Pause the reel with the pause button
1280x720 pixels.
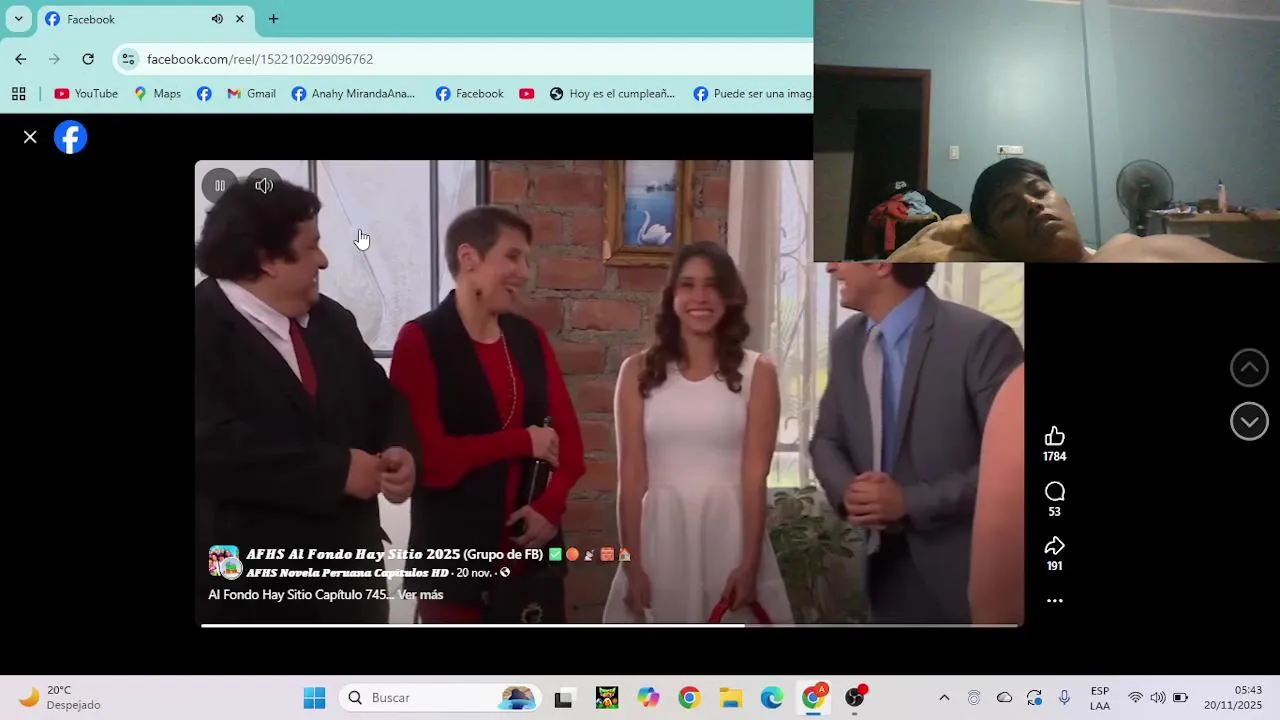click(220, 185)
